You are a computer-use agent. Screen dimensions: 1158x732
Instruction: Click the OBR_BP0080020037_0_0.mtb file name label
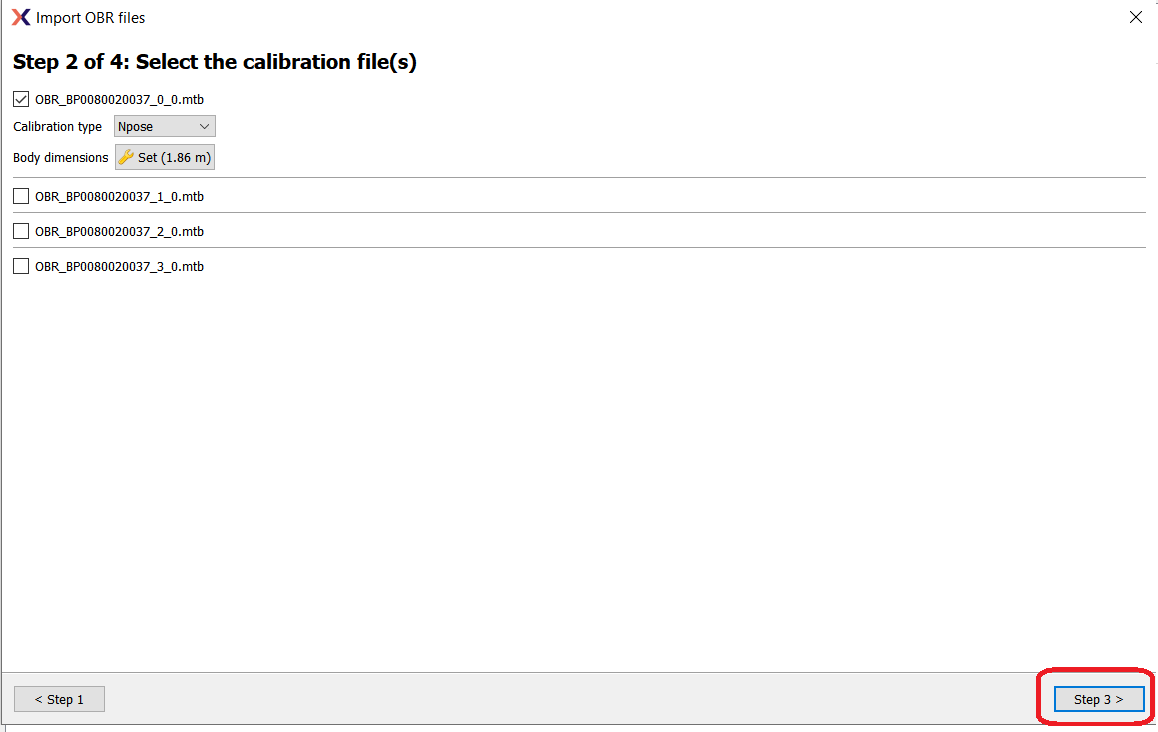coord(120,99)
